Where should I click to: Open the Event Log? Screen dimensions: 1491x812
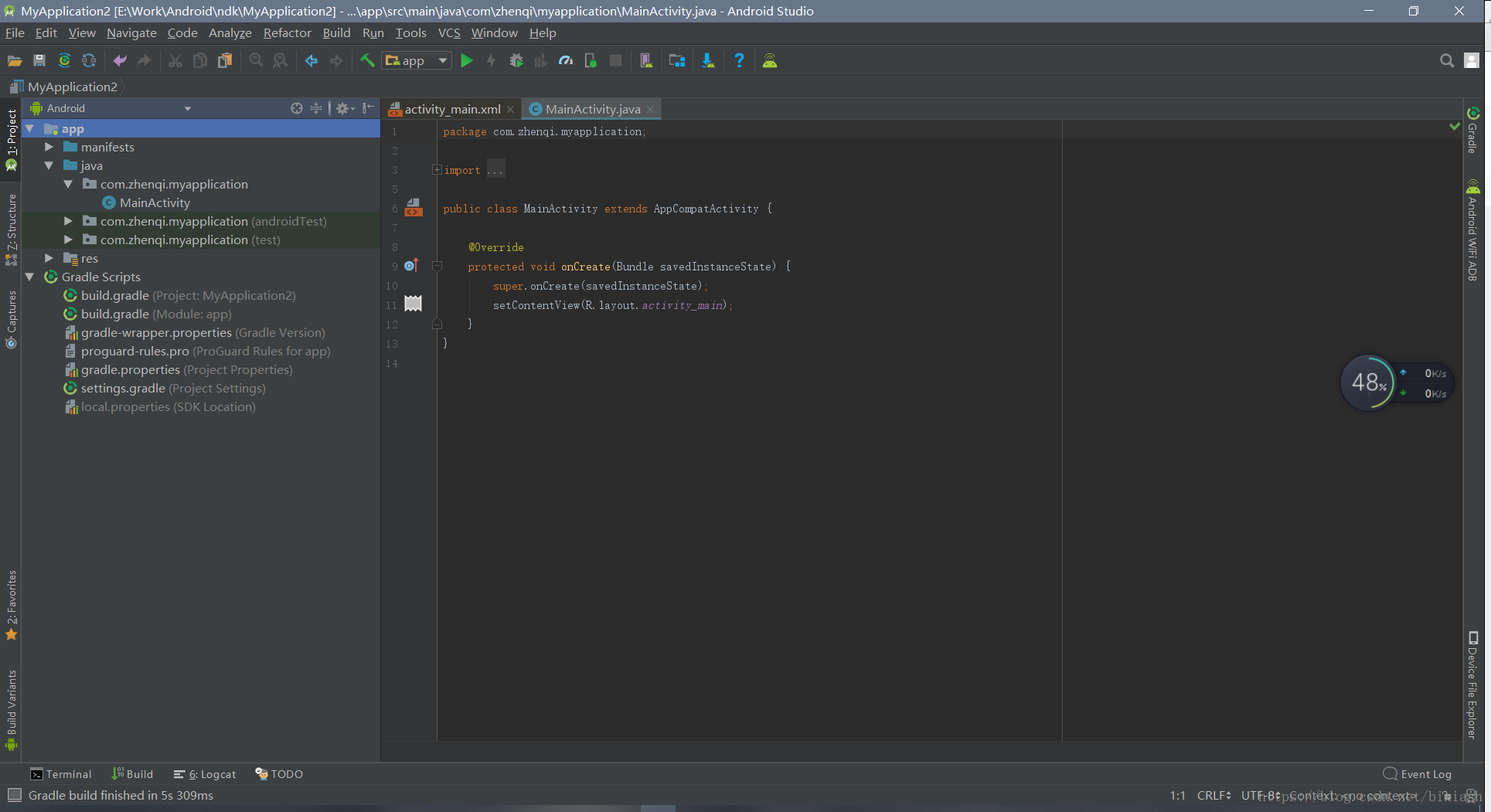(x=1418, y=774)
